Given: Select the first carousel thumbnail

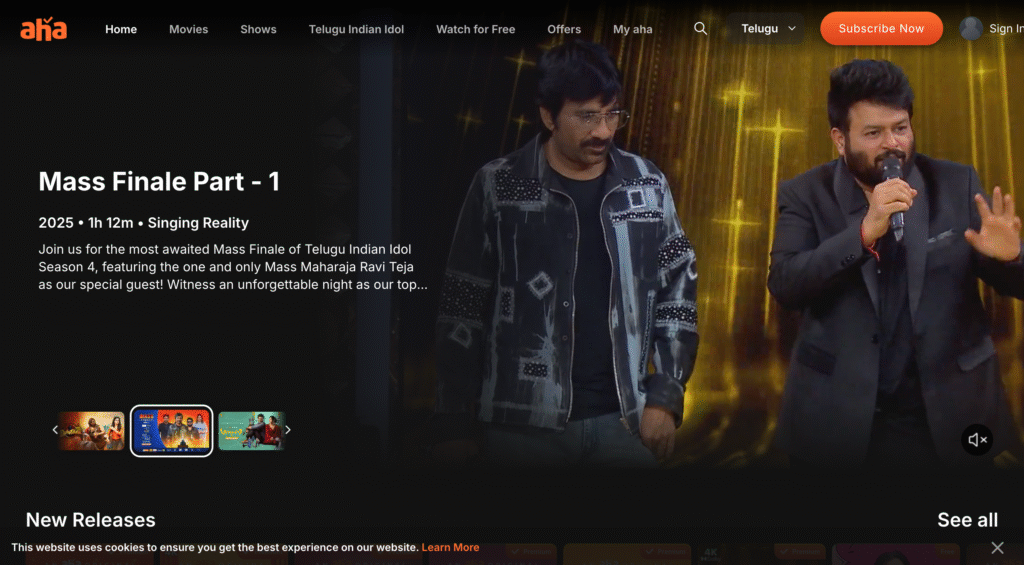Looking at the screenshot, I should (x=91, y=430).
